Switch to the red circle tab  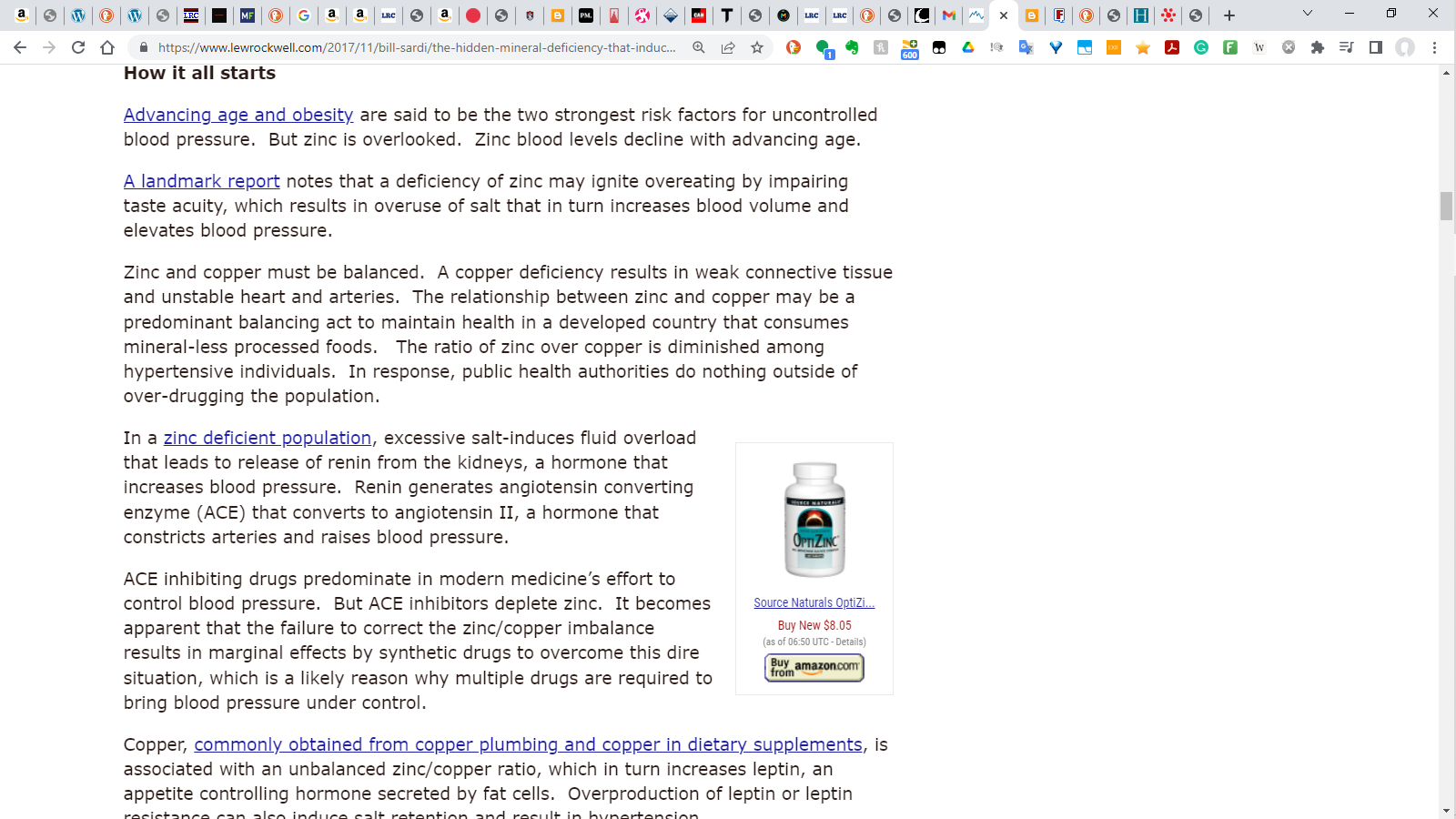473,15
